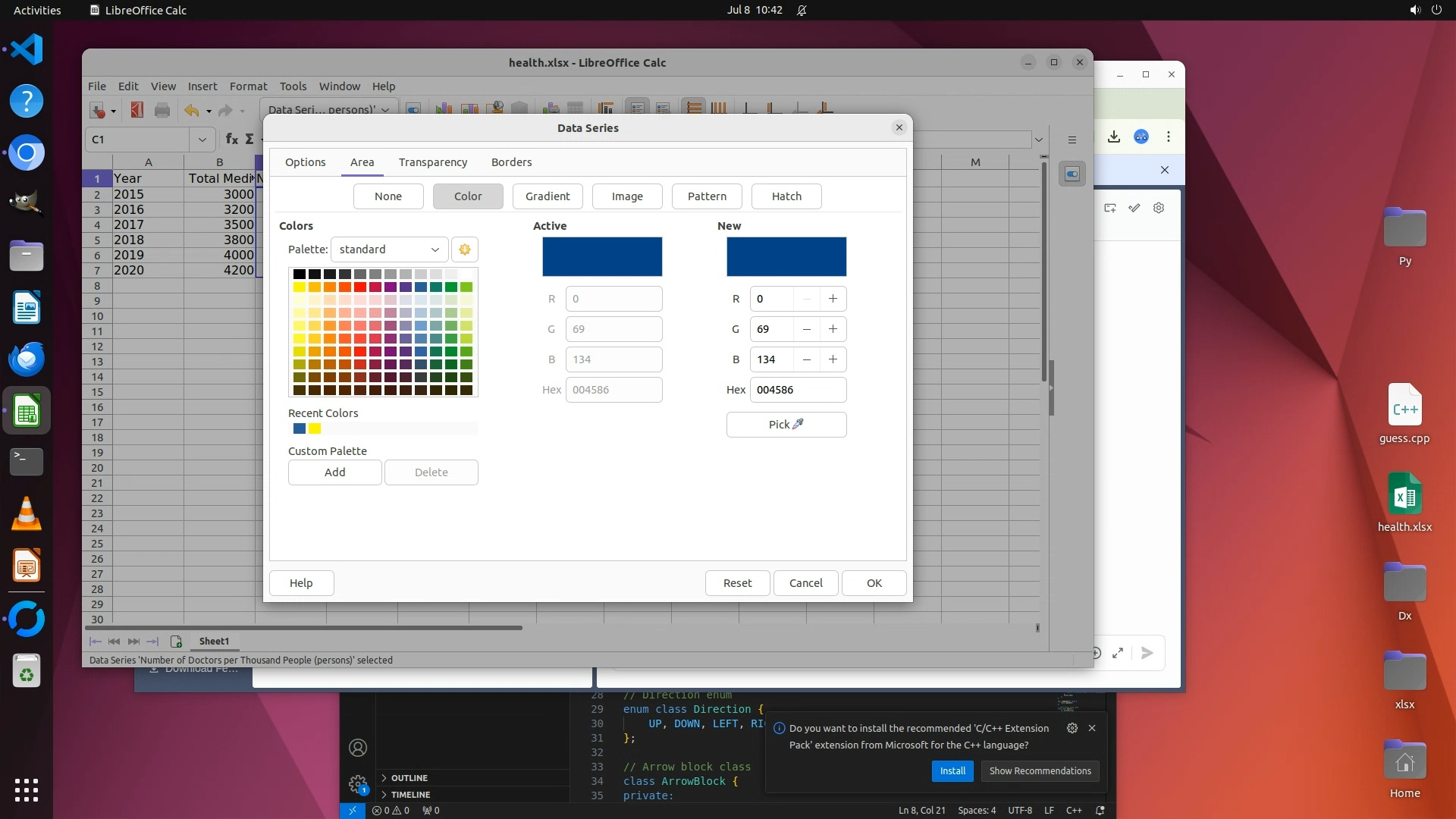
Task: Launch VLC from the dock
Action: 27,514
